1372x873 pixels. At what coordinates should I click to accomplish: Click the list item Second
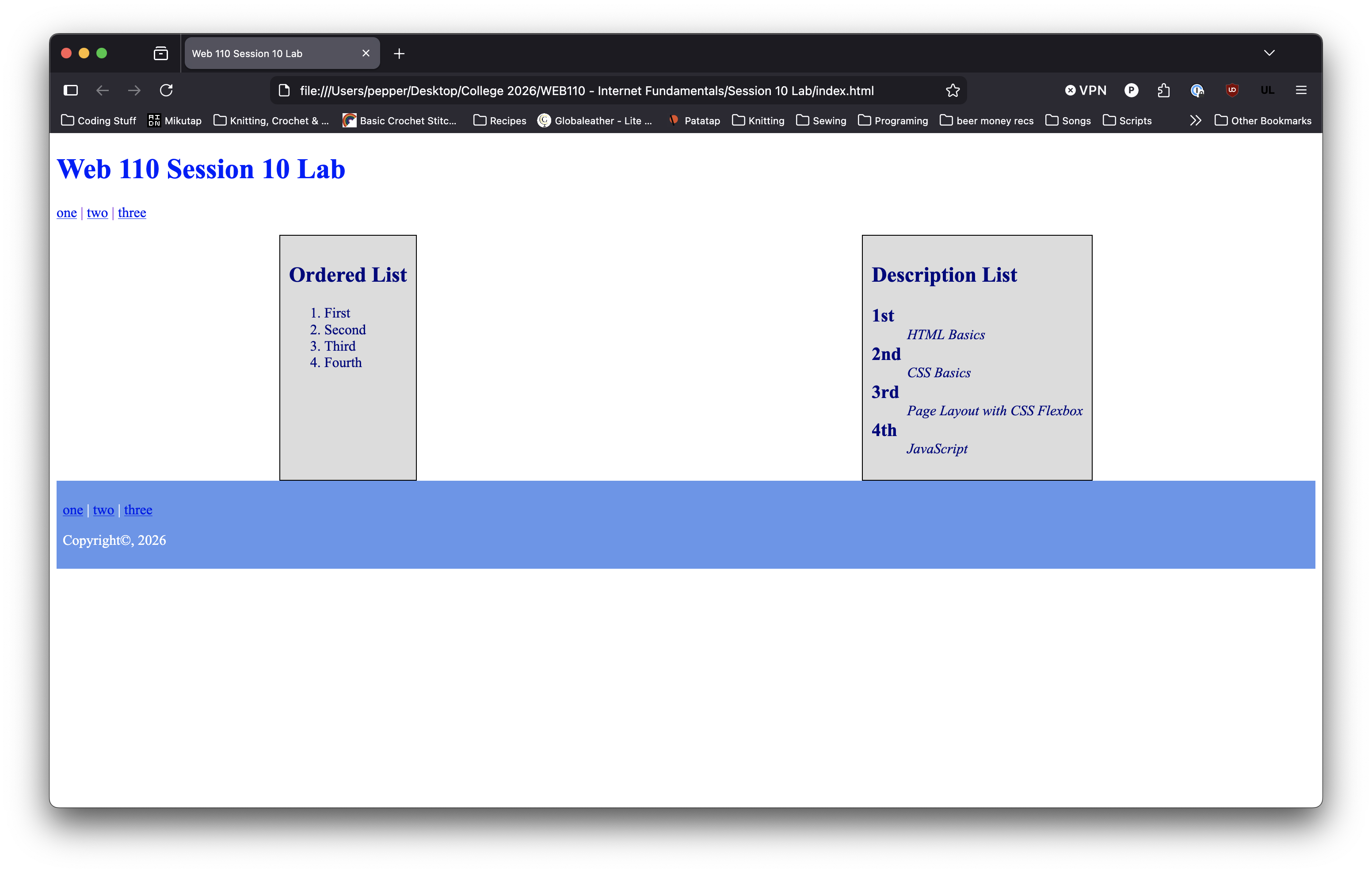pyautogui.click(x=345, y=329)
